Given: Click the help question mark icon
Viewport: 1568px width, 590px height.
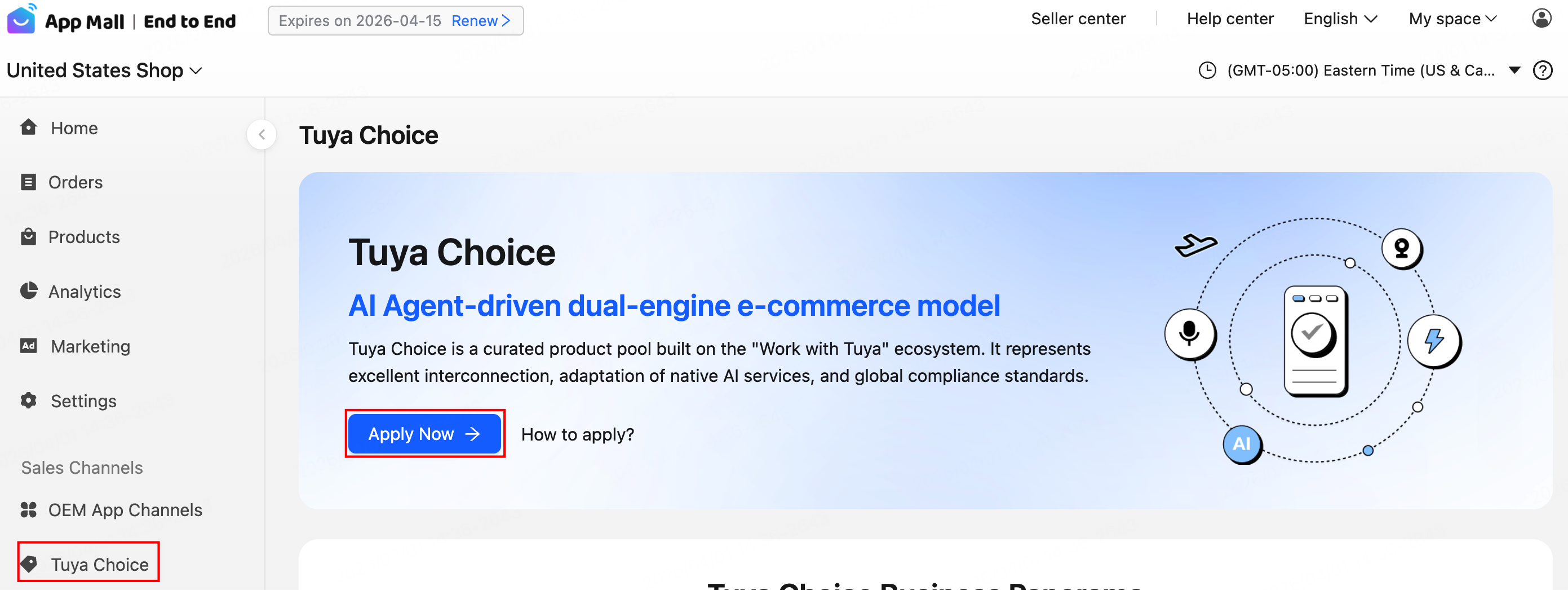Looking at the screenshot, I should coord(1543,71).
